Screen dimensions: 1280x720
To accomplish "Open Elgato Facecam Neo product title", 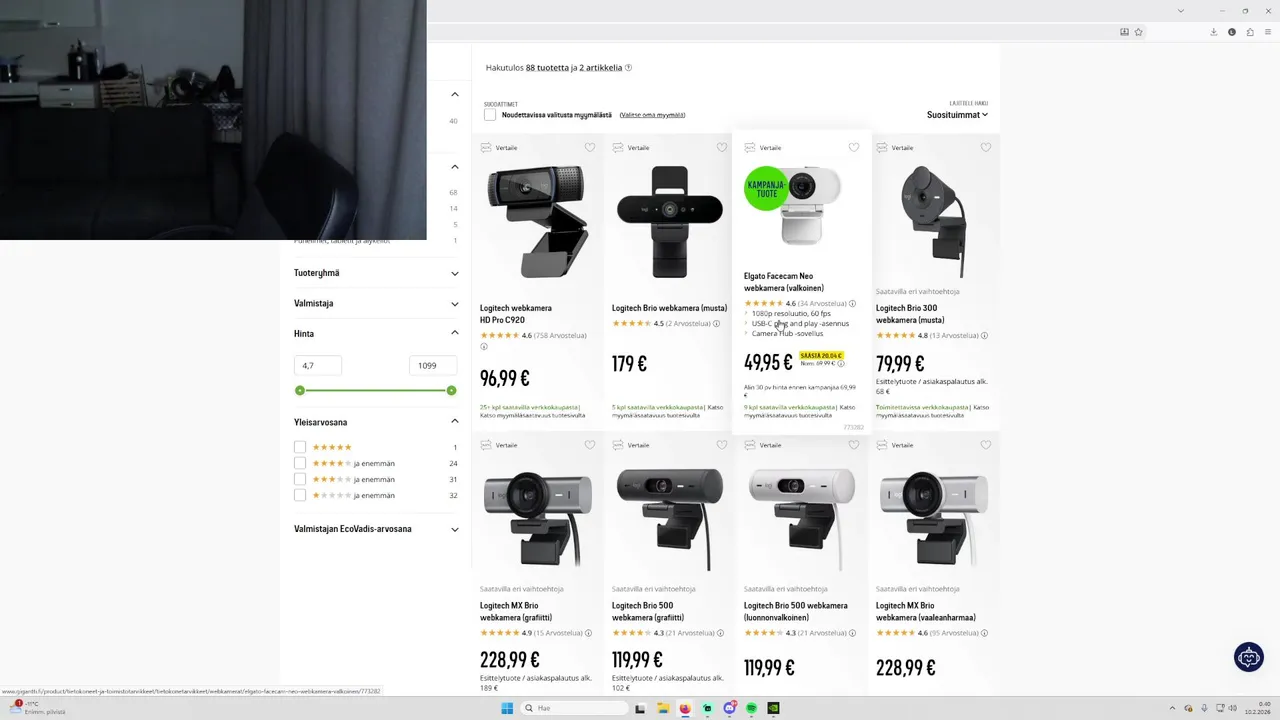I will [784, 282].
